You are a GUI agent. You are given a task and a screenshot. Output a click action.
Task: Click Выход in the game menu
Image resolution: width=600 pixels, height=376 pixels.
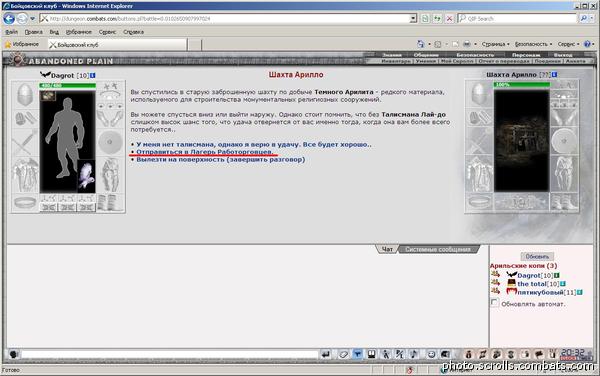pos(563,55)
